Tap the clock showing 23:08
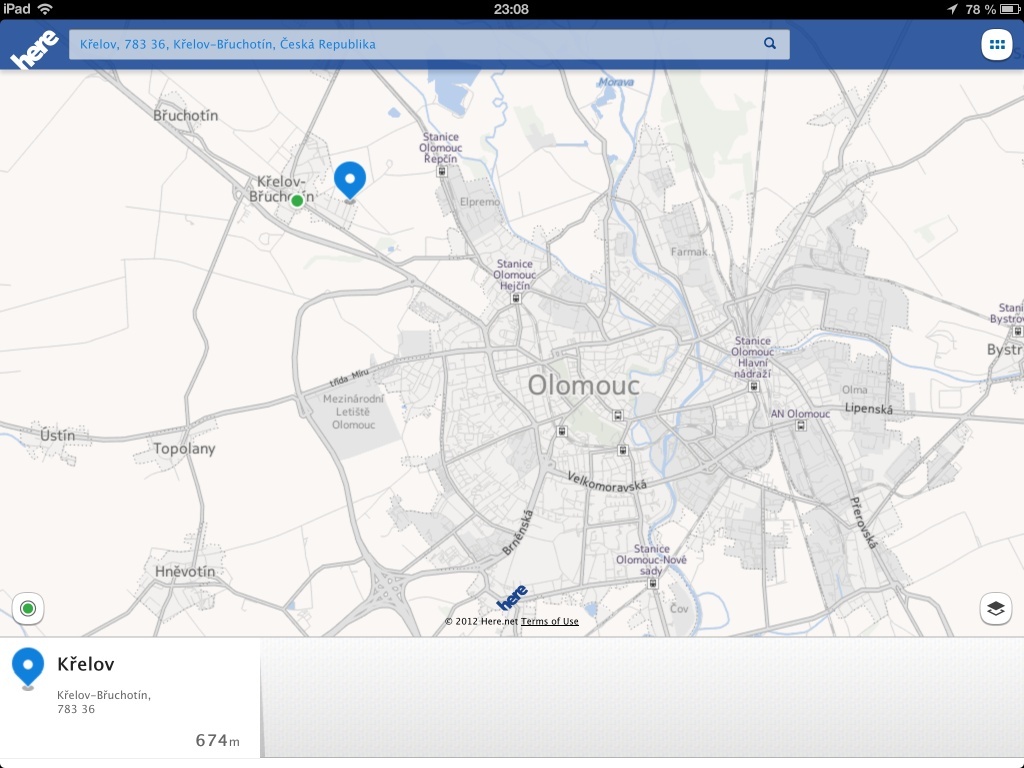 [511, 8]
